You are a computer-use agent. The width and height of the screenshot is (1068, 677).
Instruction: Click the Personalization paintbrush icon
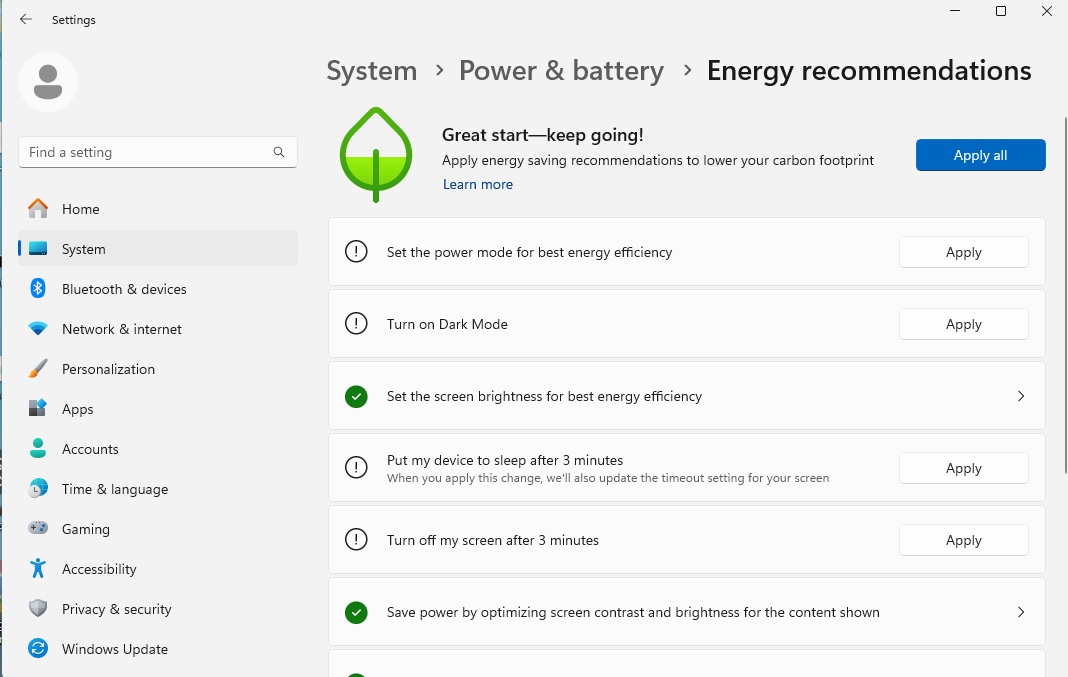tap(38, 368)
